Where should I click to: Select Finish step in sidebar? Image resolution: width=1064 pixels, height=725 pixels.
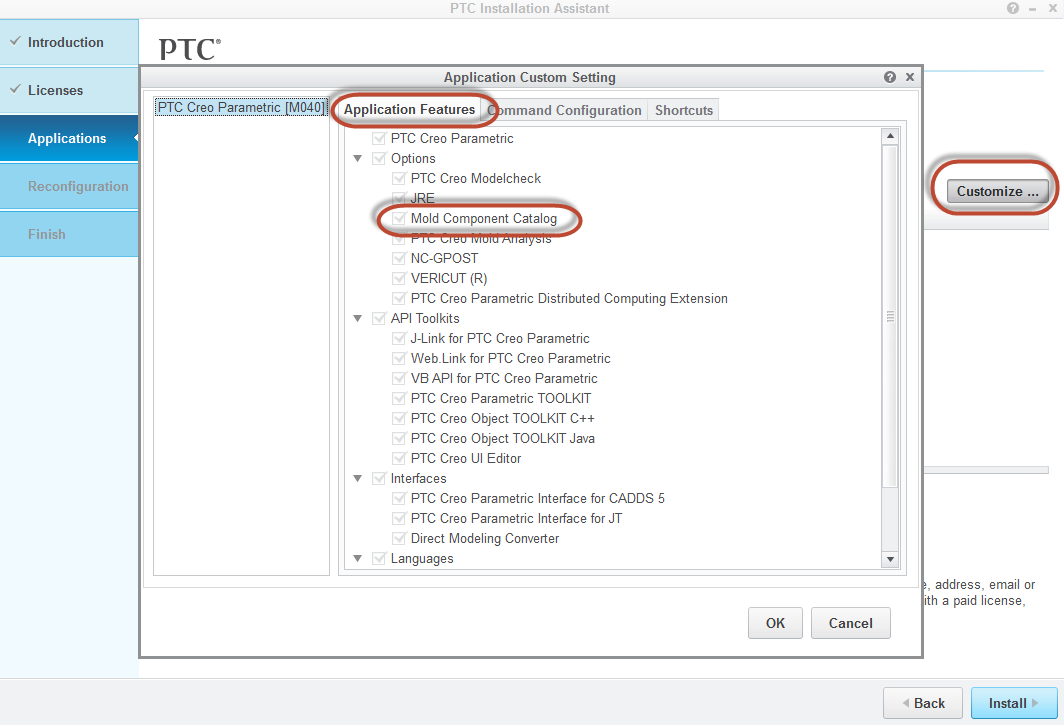69,234
